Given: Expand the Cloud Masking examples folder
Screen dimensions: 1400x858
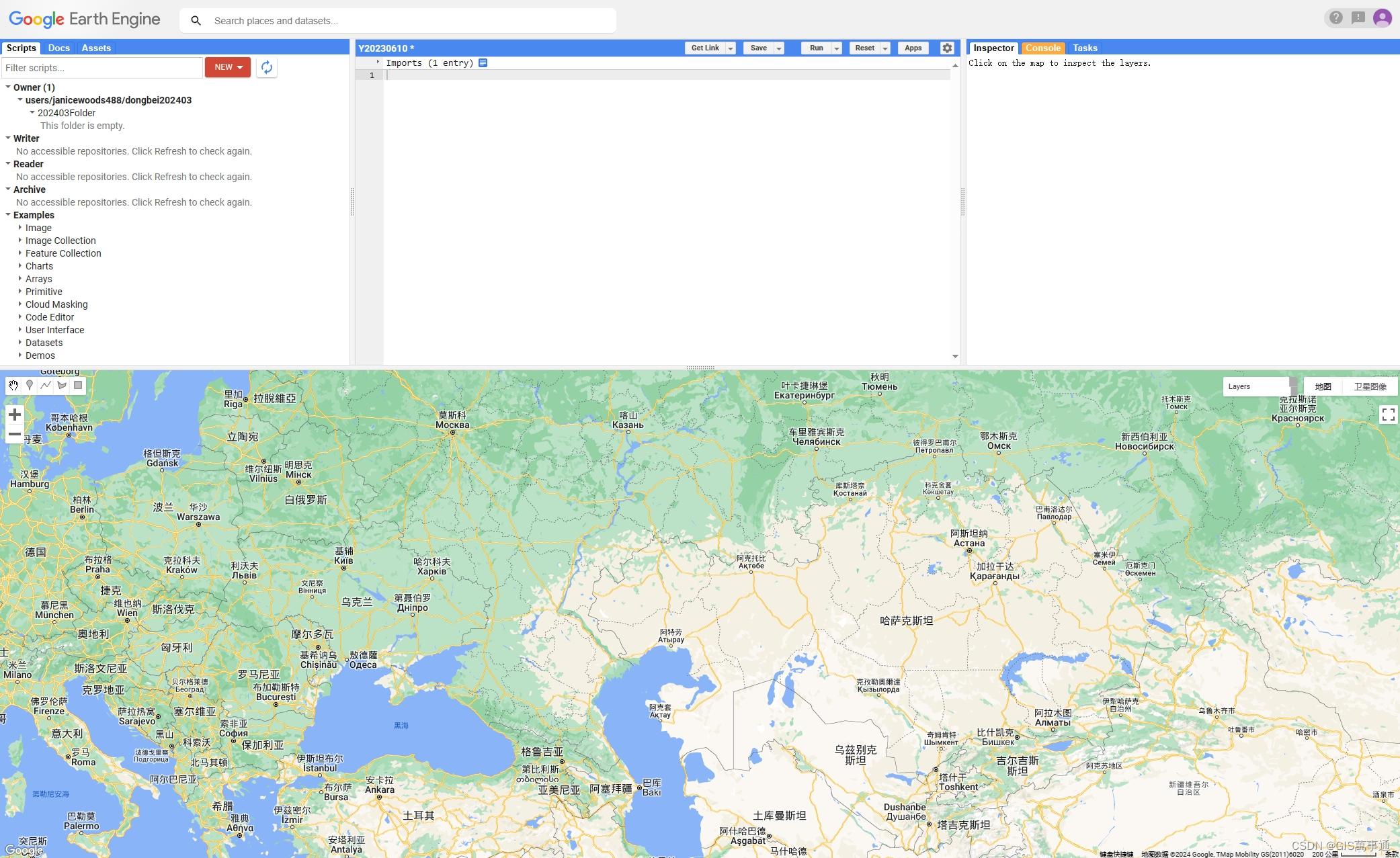Looking at the screenshot, I should coord(20,304).
